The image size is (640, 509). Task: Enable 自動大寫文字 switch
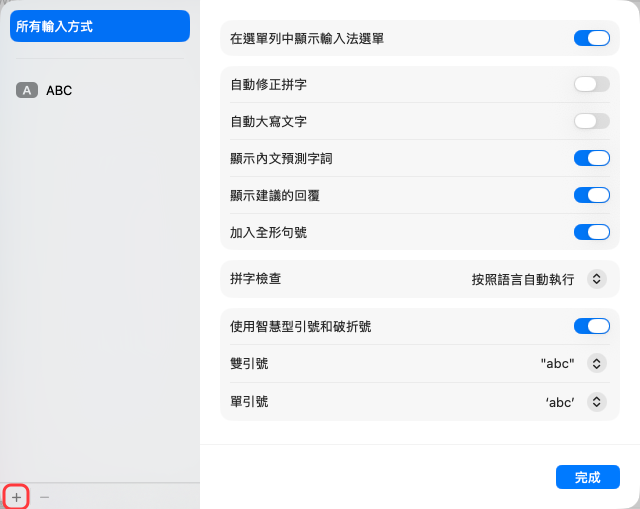[x=592, y=121]
